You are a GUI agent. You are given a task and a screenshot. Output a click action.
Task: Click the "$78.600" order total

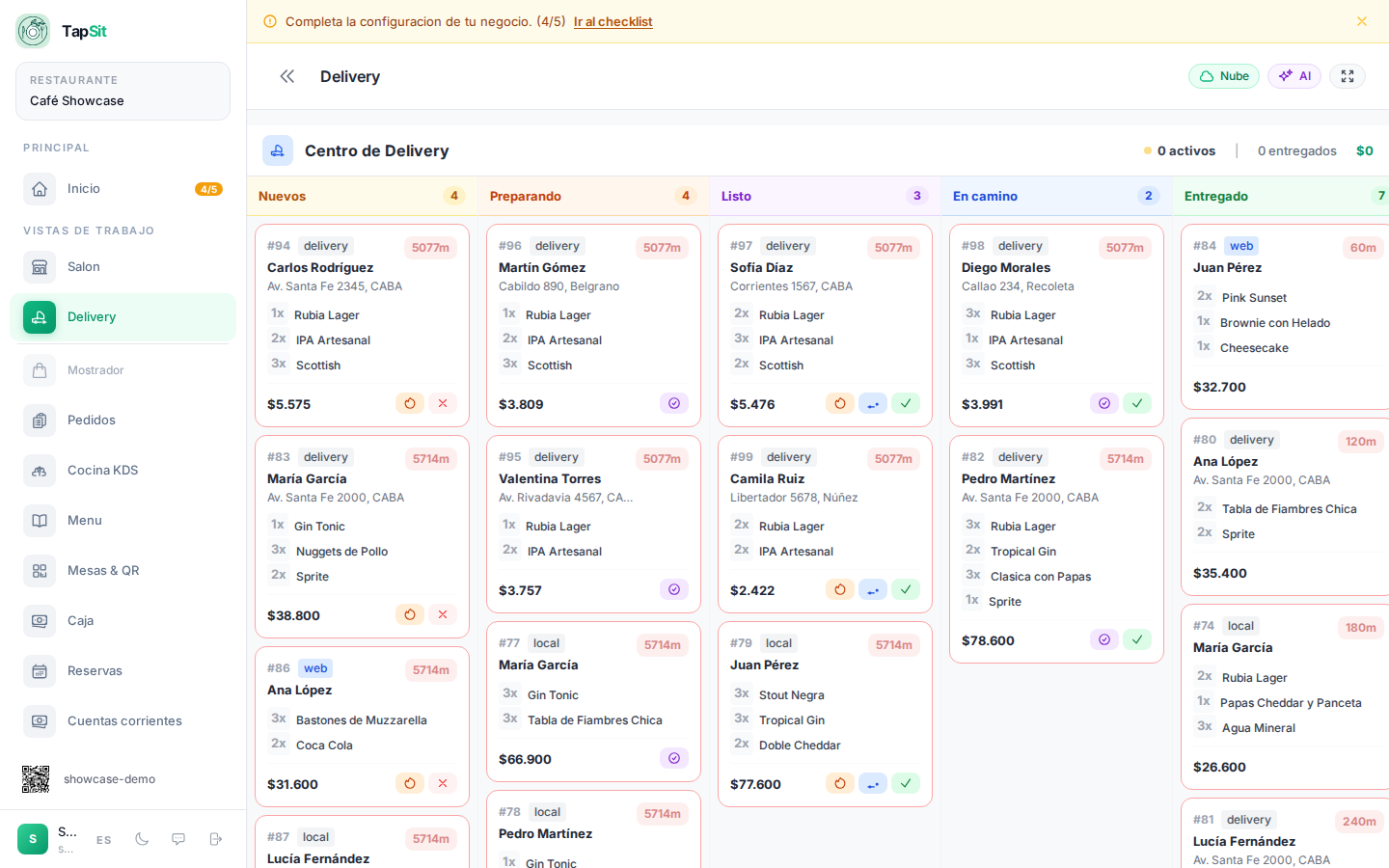[x=988, y=641]
